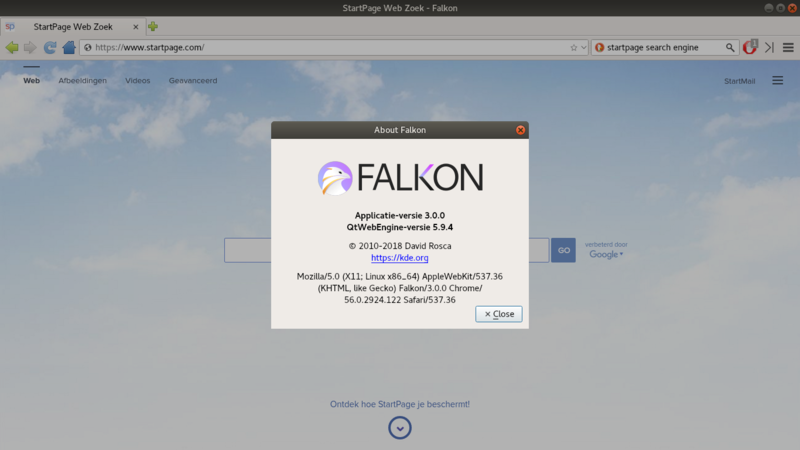The image size is (800, 450).
Task: Open a new tab with plus icon
Action: point(153,27)
